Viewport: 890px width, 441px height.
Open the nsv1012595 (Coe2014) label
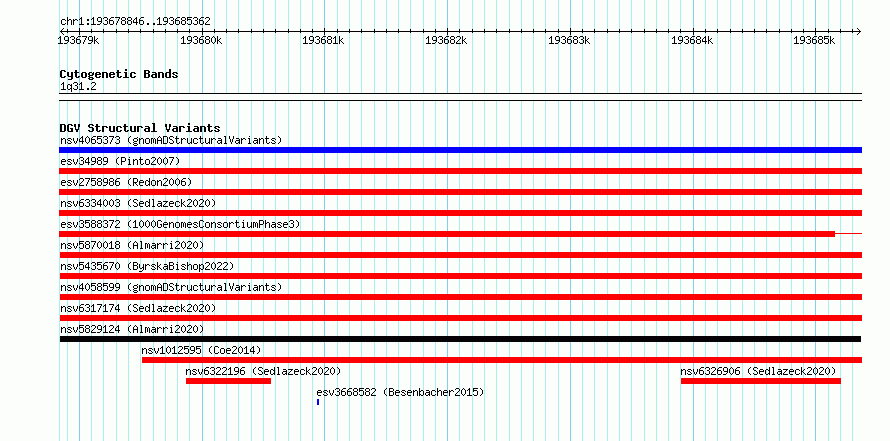pyautogui.click(x=201, y=350)
